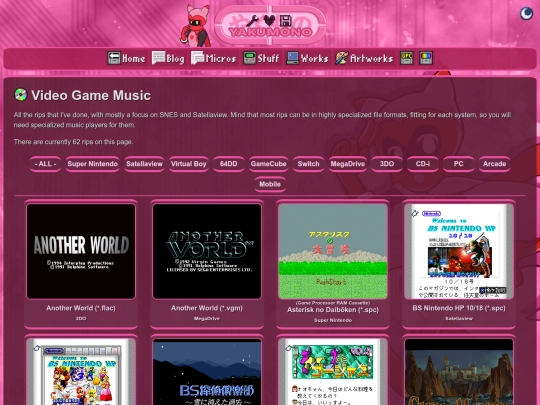Viewport: 540px width, 405px height.
Task: Open BS Nintendo HP 10/18 thumbnail
Action: (459, 251)
